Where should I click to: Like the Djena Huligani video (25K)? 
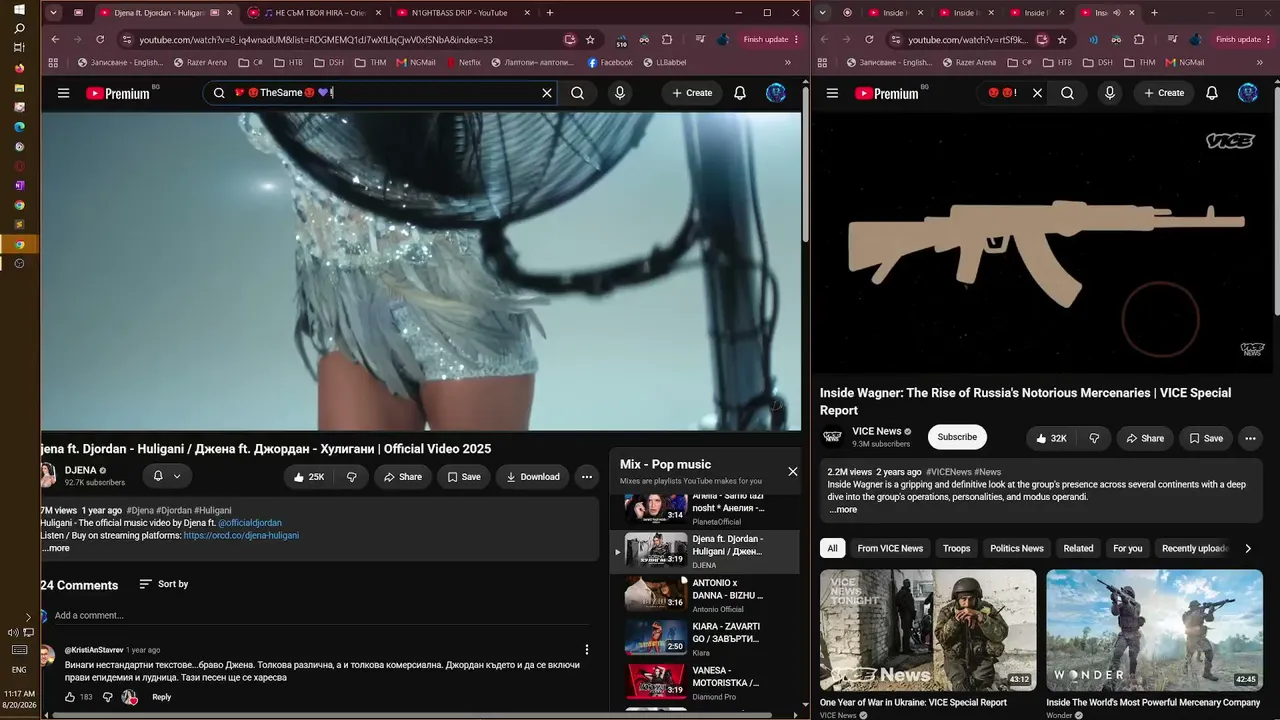[310, 477]
